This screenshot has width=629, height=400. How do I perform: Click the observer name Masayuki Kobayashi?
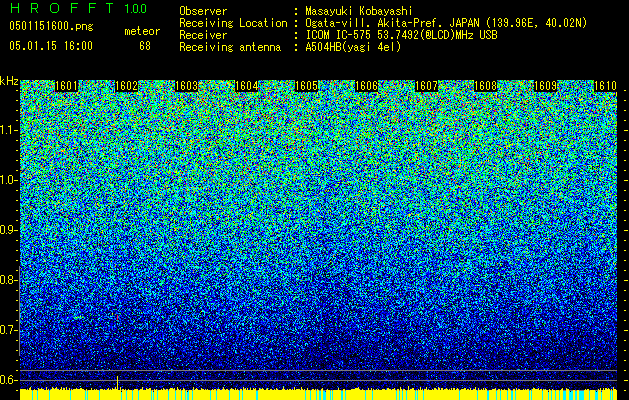pyautogui.click(x=358, y=11)
